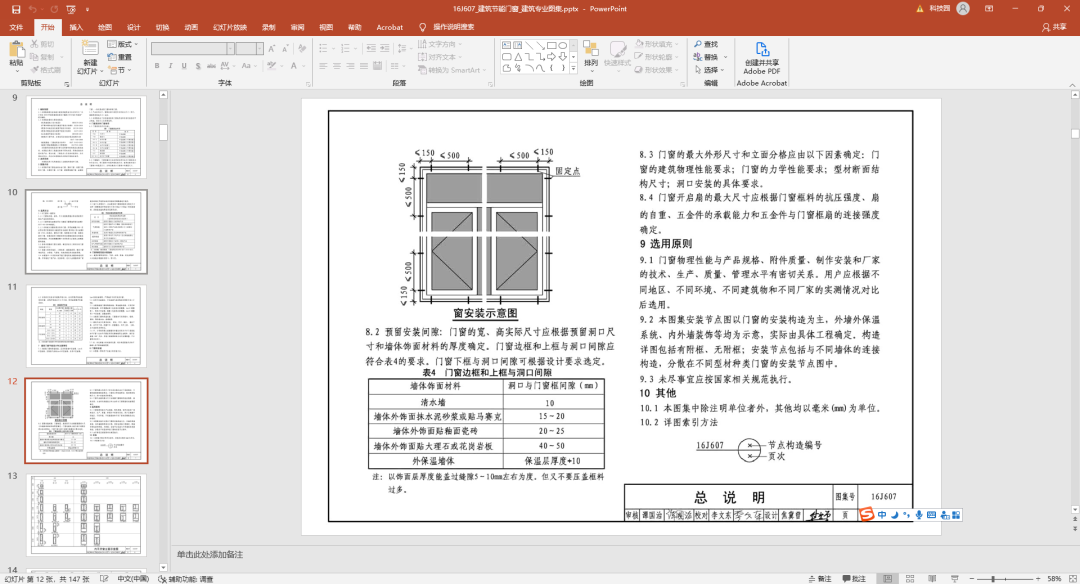The height and width of the screenshot is (584, 1080).
Task: Insert a text box from shapes gallery
Action: coord(506,45)
